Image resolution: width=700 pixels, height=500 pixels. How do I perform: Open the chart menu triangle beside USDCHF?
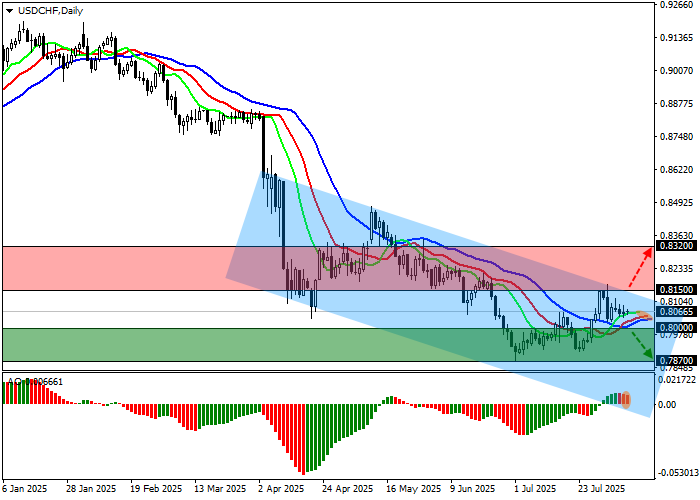tap(9, 11)
